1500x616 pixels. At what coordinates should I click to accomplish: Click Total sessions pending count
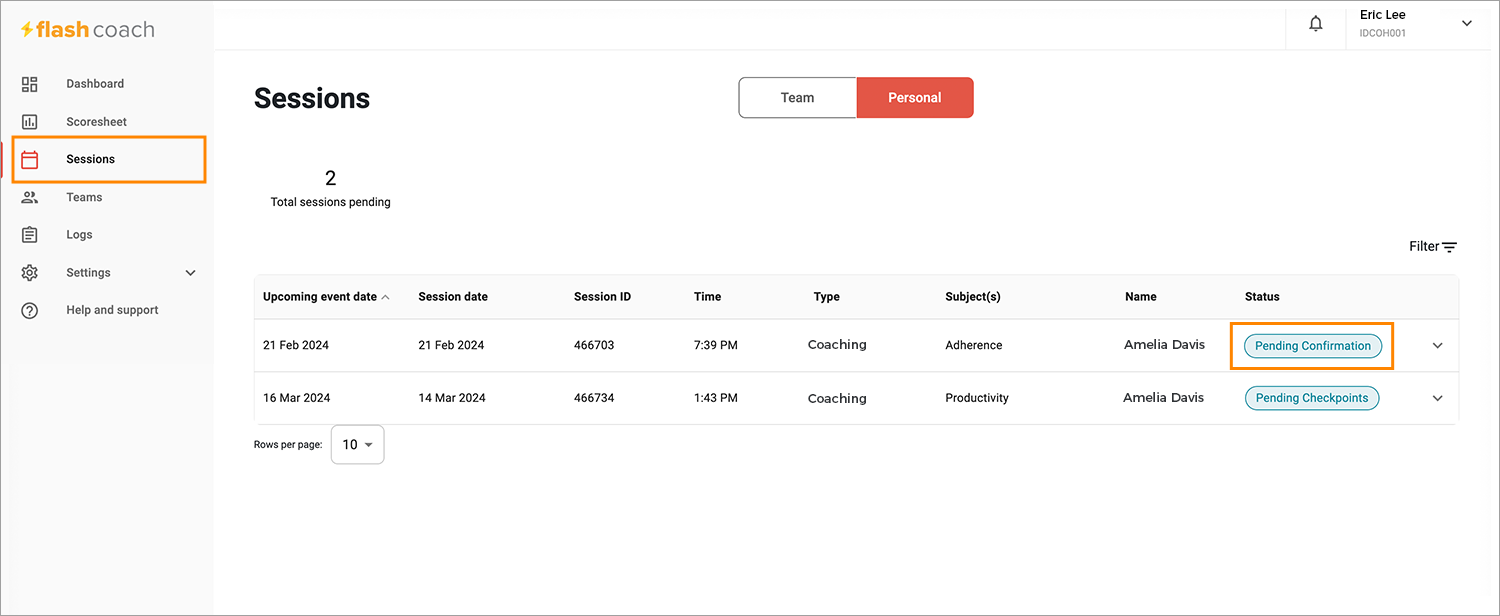(x=331, y=179)
